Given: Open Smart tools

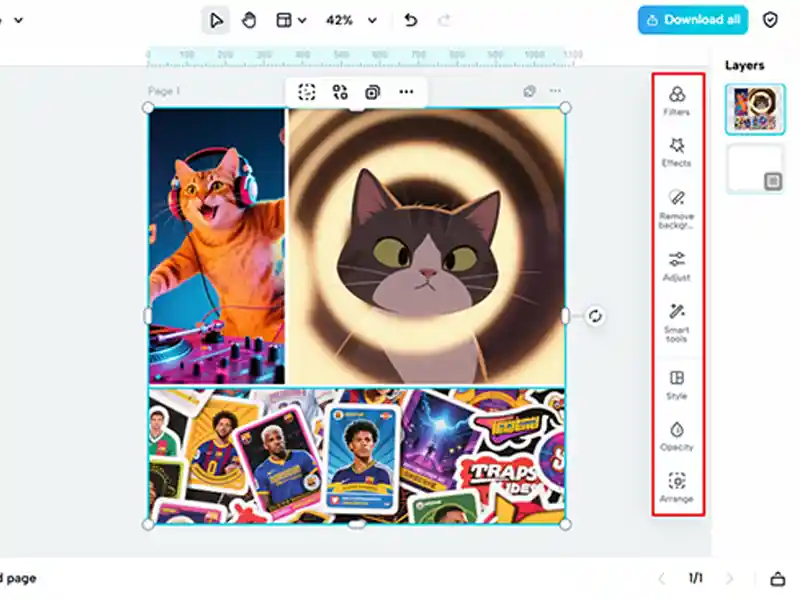Looking at the screenshot, I should (x=677, y=320).
